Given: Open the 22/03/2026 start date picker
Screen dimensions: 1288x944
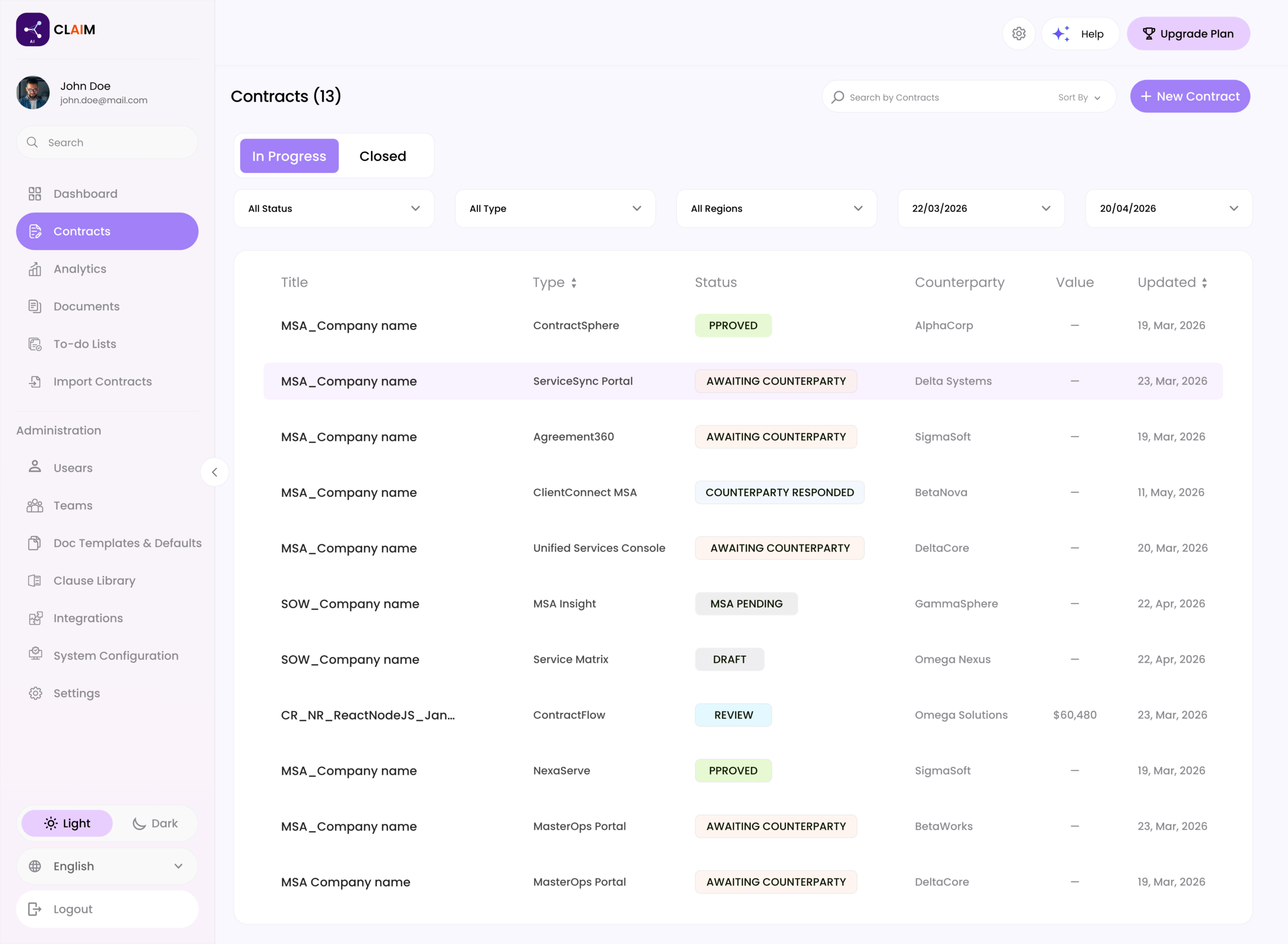Looking at the screenshot, I should pyautogui.click(x=981, y=209).
